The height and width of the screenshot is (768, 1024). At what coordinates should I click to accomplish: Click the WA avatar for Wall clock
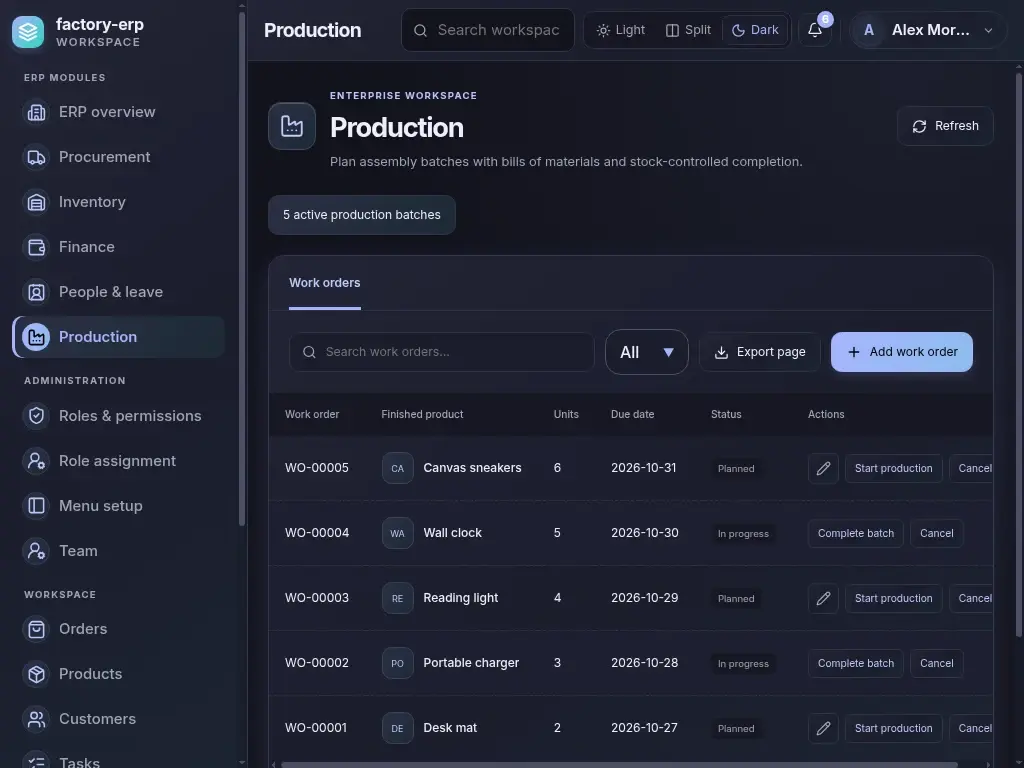coord(398,533)
